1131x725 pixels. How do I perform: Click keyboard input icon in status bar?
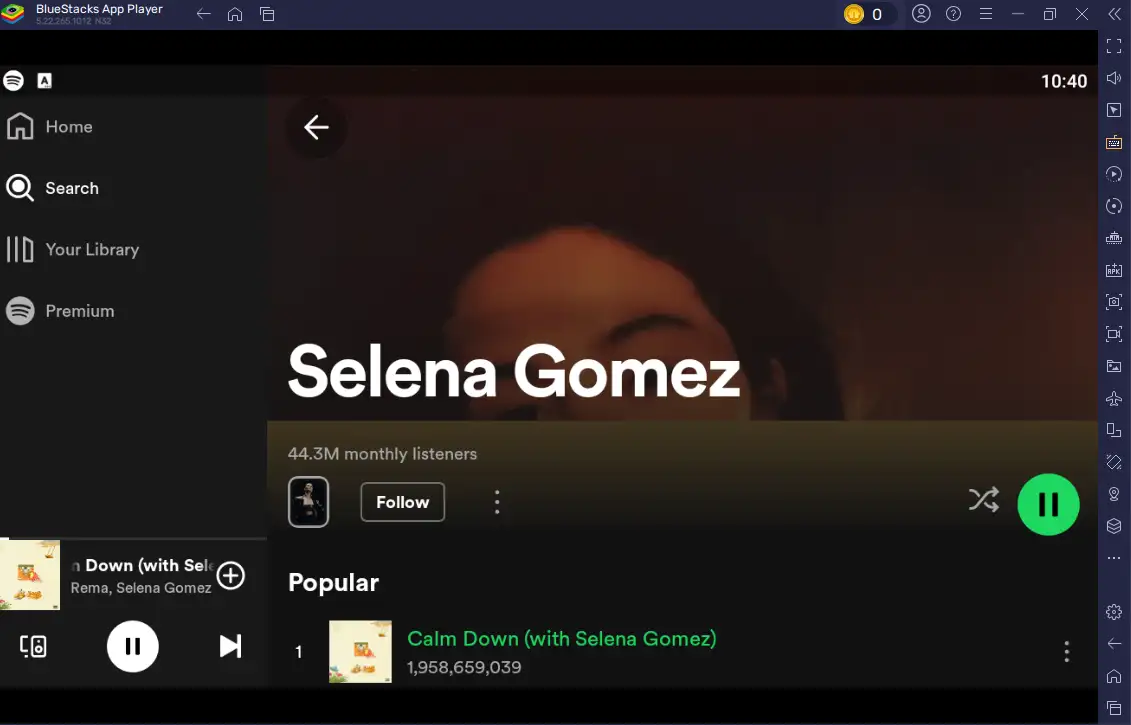tap(45, 81)
